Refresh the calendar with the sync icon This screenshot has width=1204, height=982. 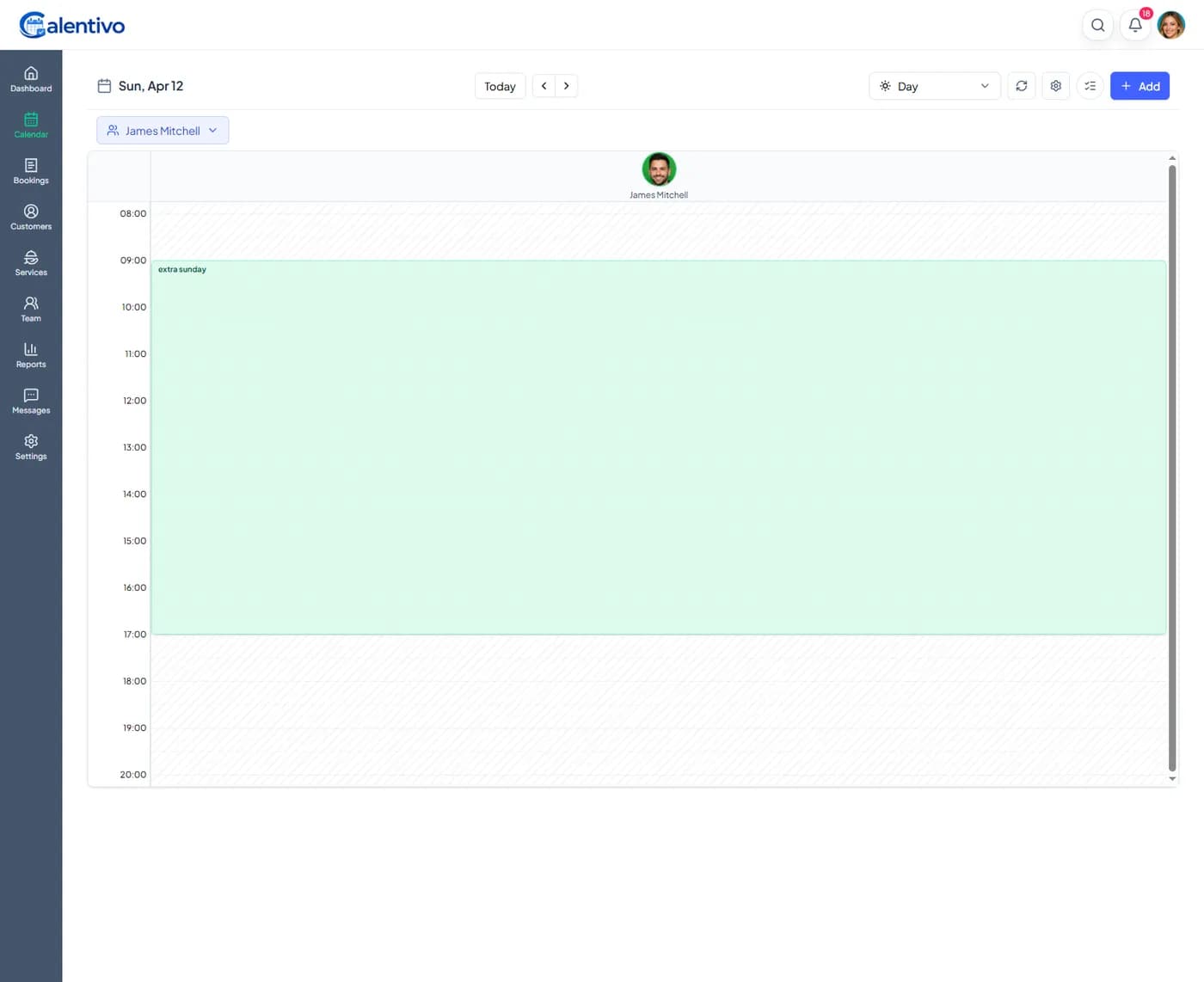(1021, 86)
